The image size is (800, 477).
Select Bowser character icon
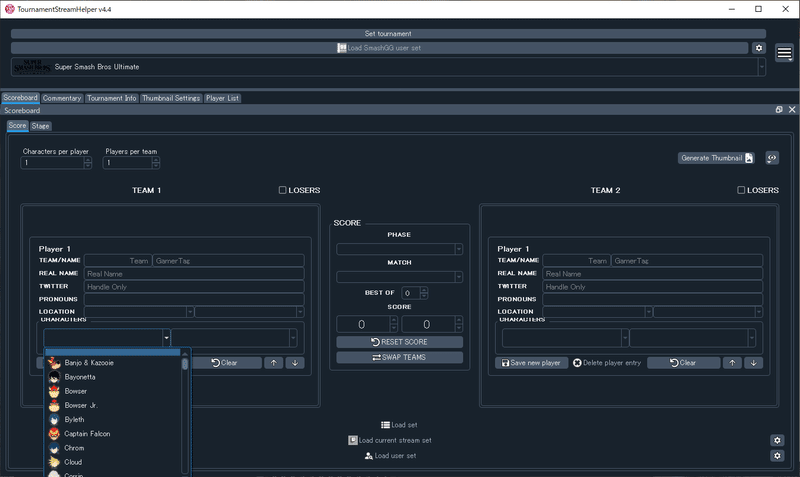coord(54,391)
